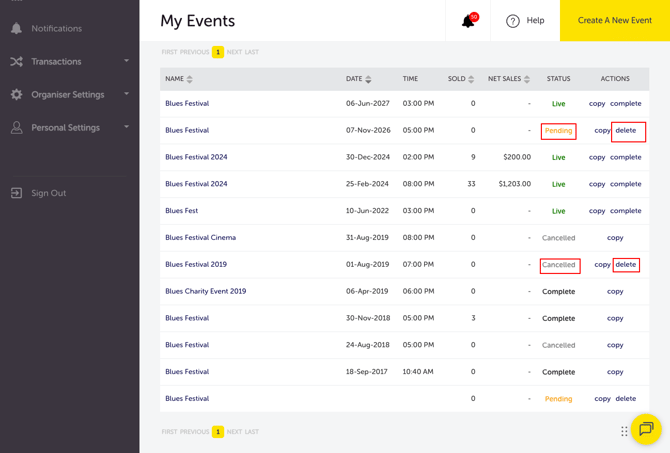
Task: Open the Blues Festival Cinema event
Action: click(x=200, y=238)
